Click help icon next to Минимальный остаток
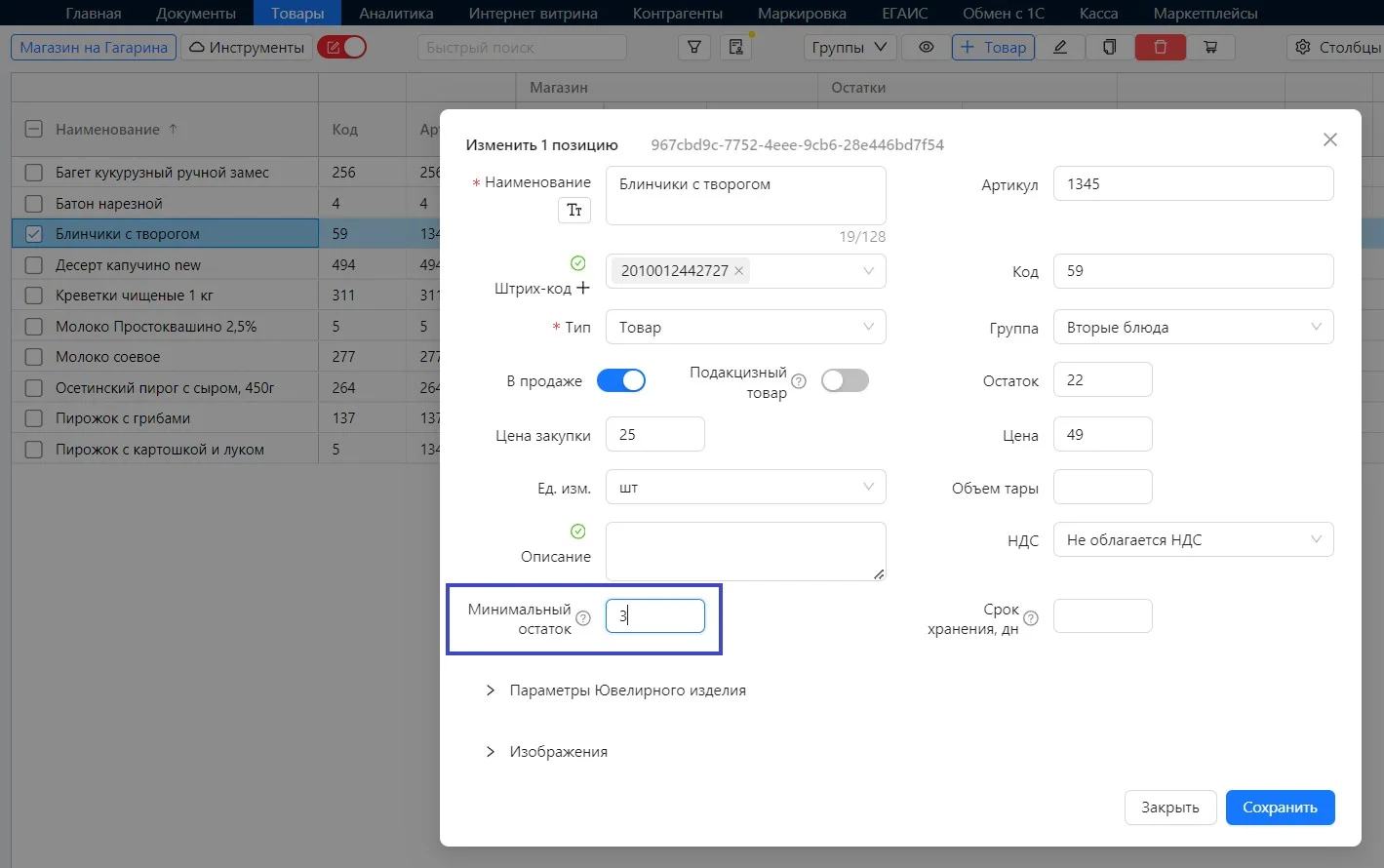Viewport: 1384px width, 868px height. tap(583, 617)
